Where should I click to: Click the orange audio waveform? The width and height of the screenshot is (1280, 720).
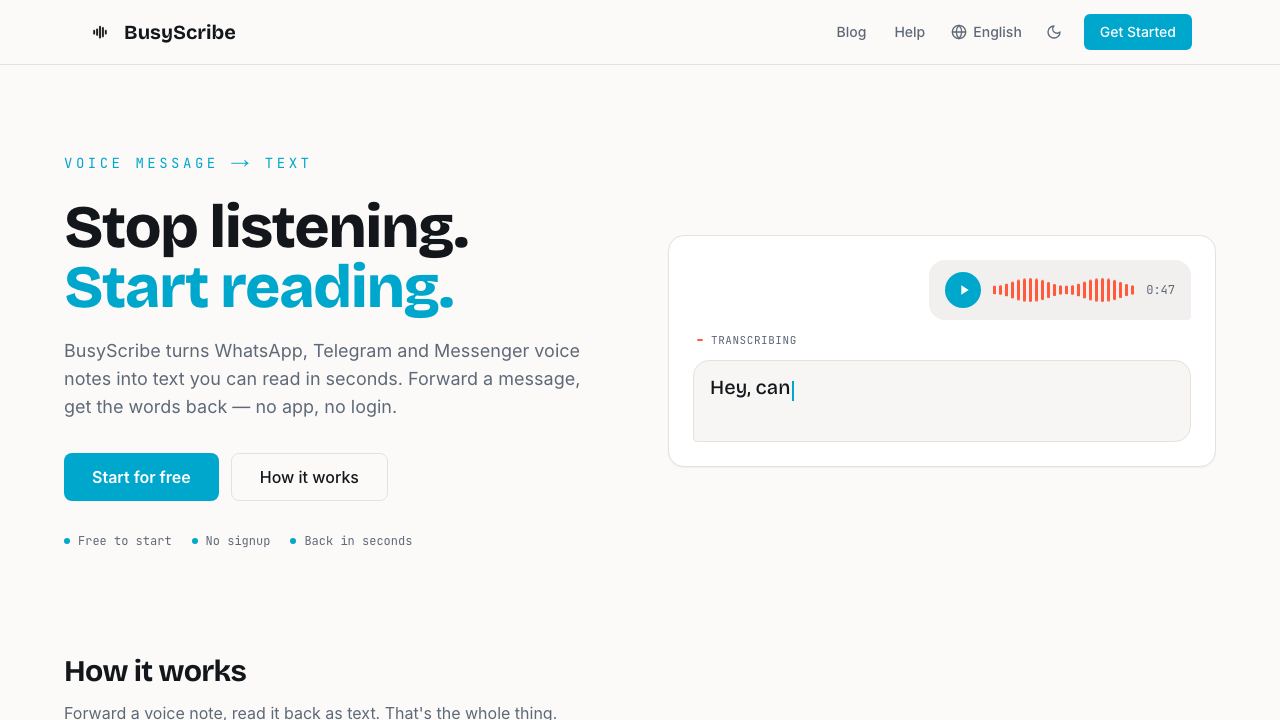[x=1063, y=290]
